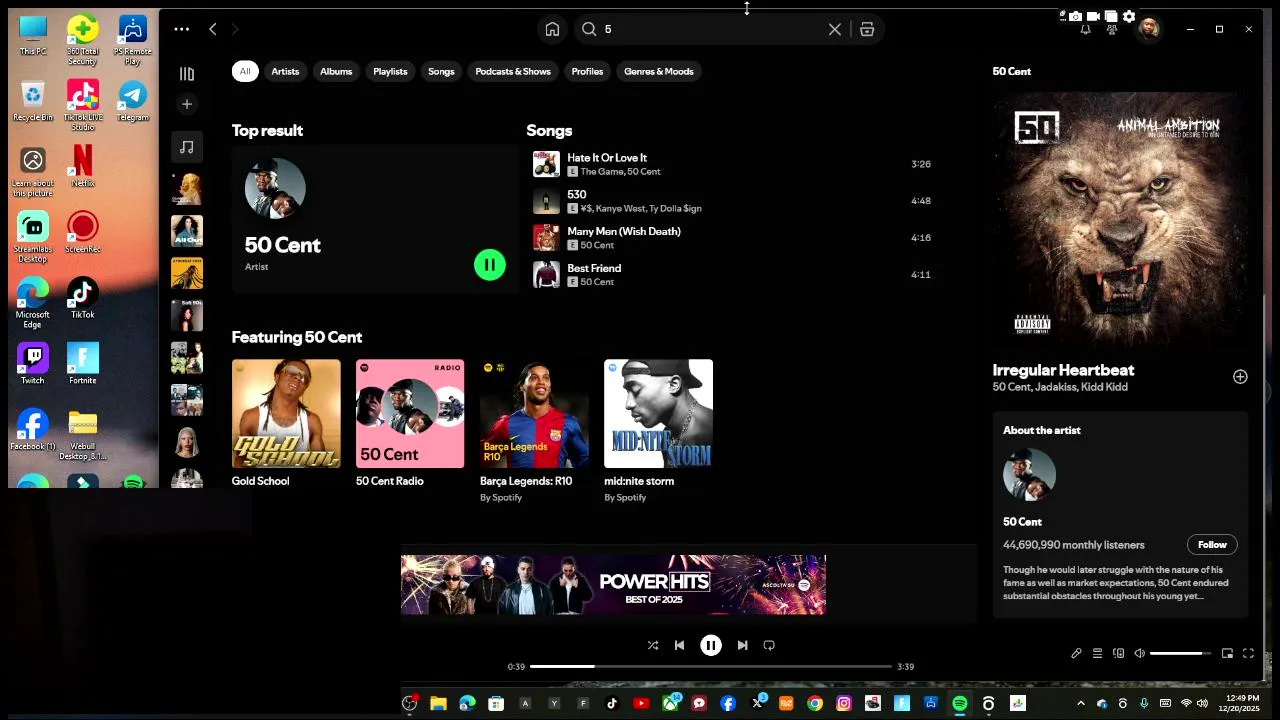Open Connect to a device icon
1280x720 pixels.
(x=1119, y=654)
